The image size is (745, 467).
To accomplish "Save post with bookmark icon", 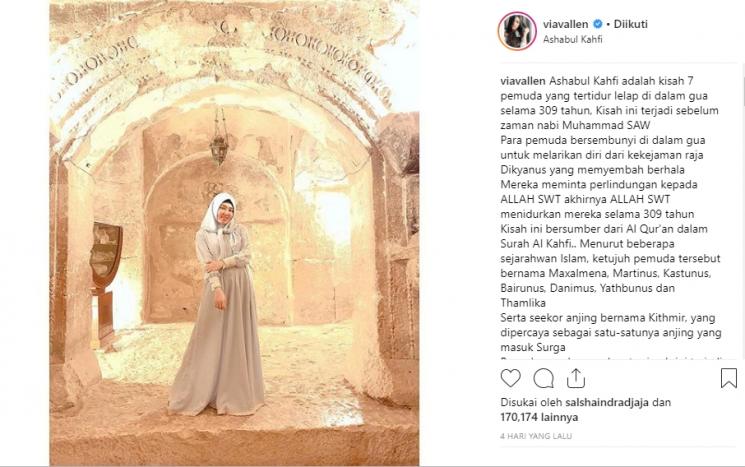I will point(728,378).
